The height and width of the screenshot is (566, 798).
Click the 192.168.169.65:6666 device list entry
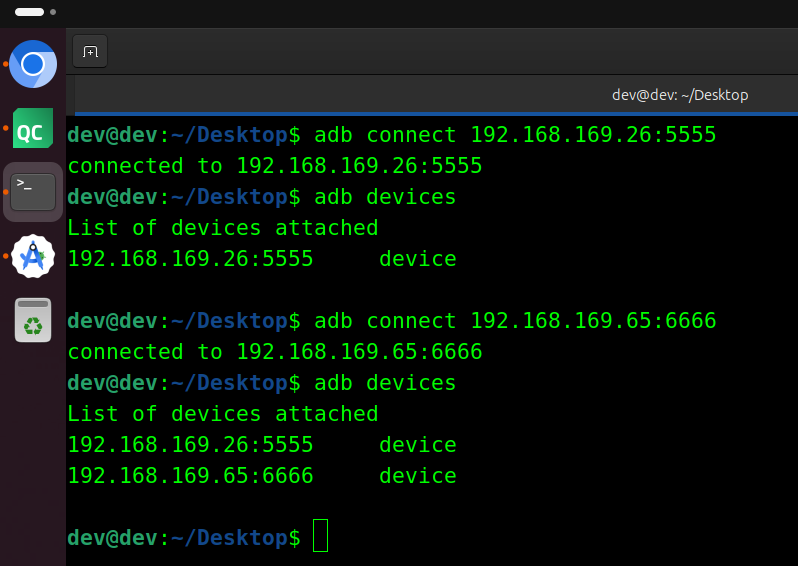point(262,476)
